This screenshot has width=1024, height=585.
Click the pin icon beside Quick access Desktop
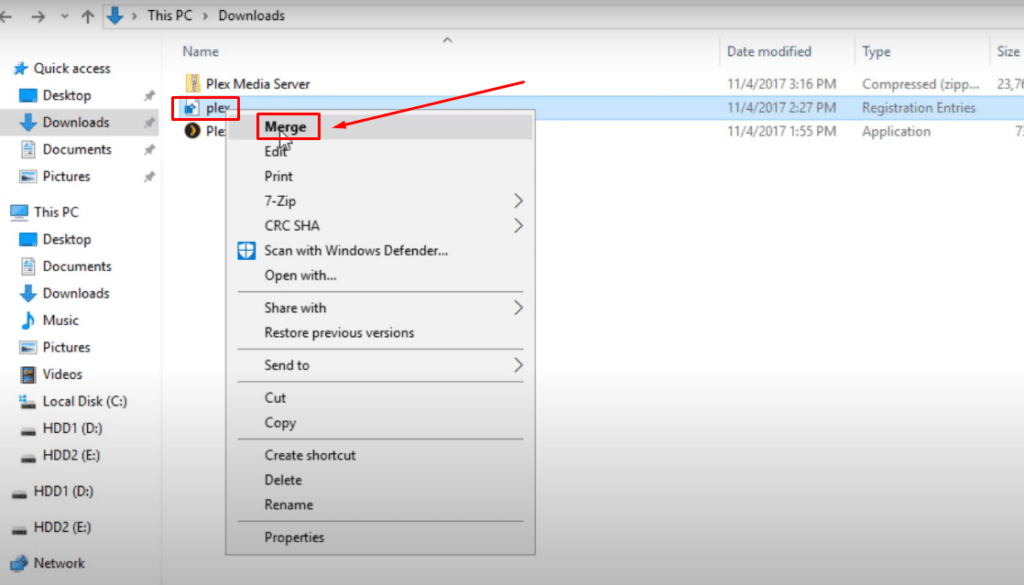(150, 96)
